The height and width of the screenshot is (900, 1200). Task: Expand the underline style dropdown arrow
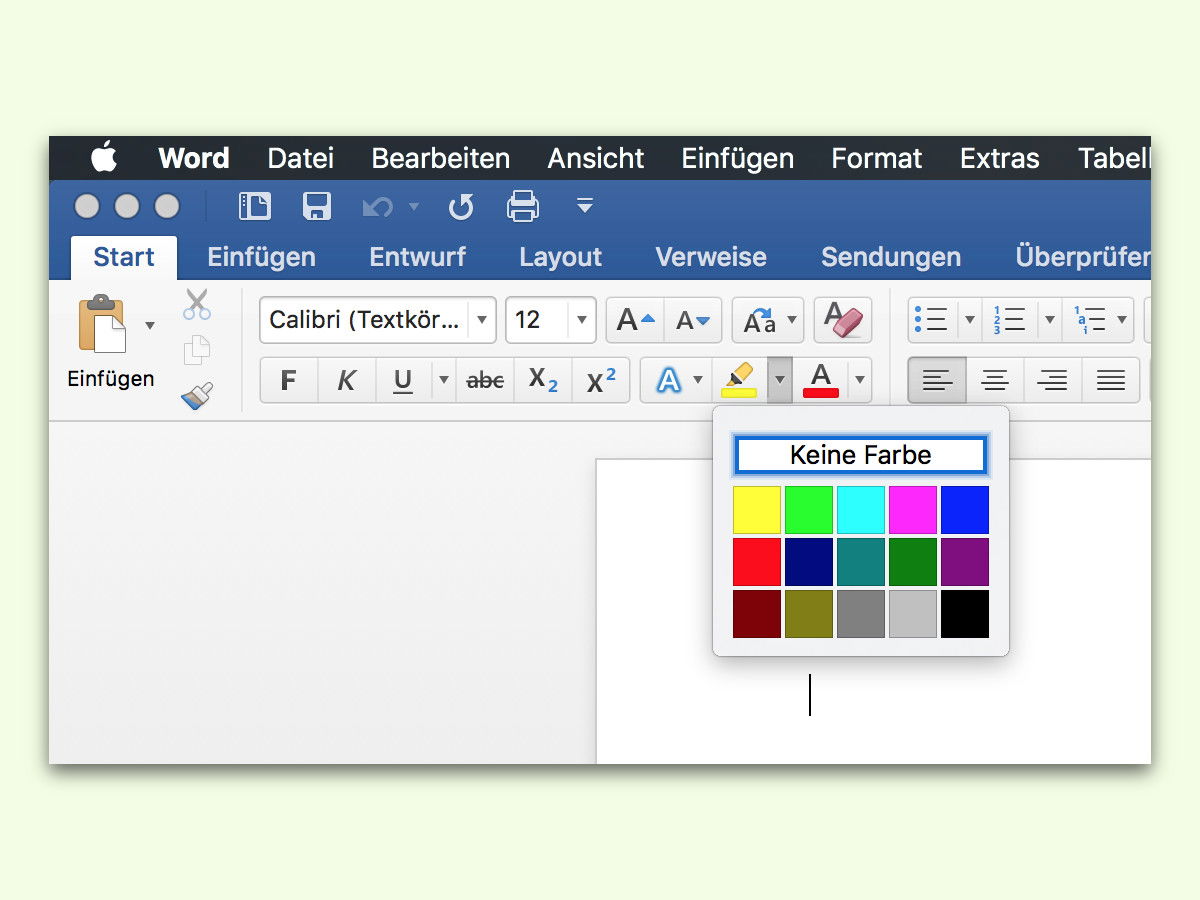coord(443,380)
